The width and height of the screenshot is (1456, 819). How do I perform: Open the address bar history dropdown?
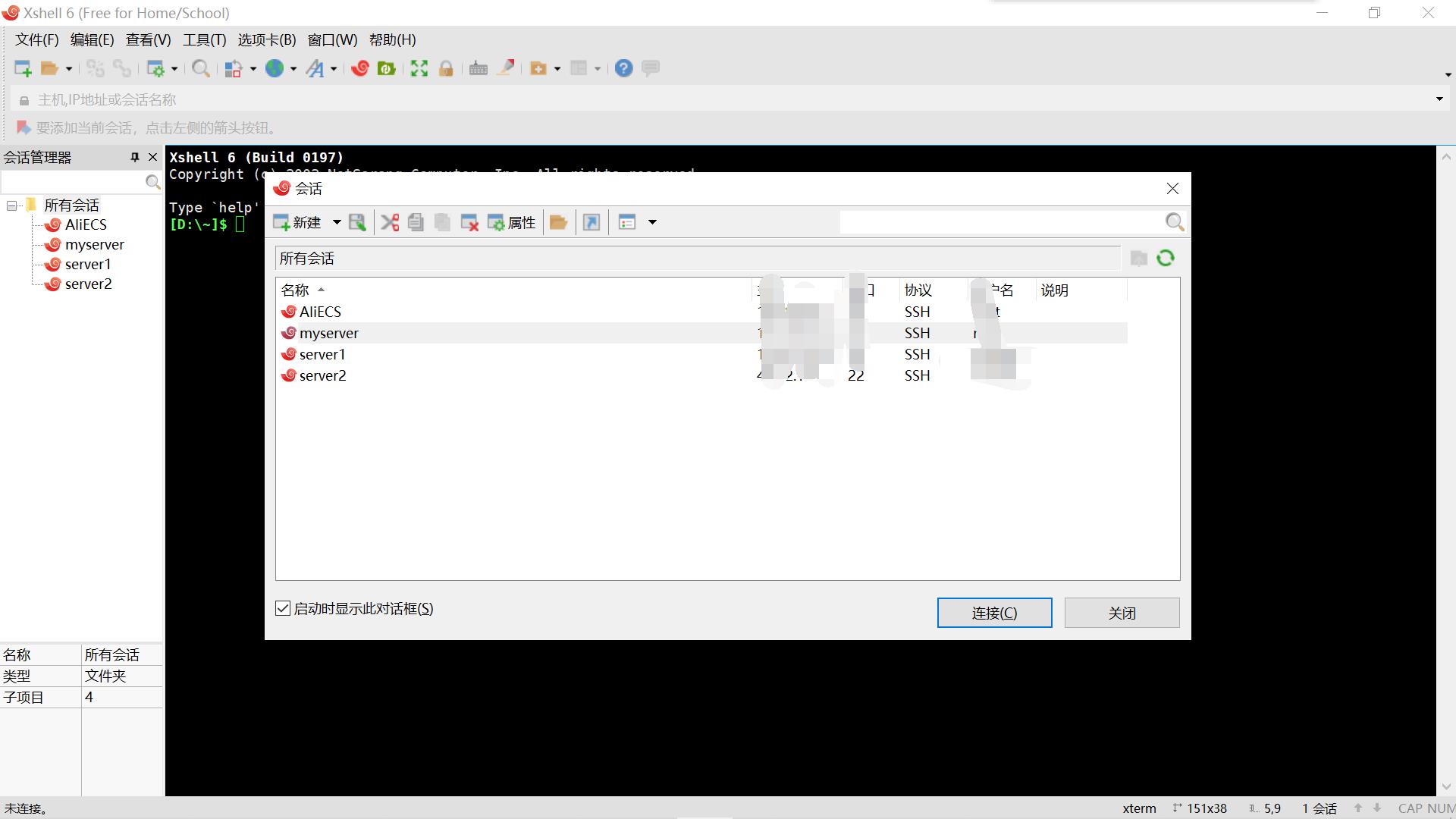coord(1439,99)
